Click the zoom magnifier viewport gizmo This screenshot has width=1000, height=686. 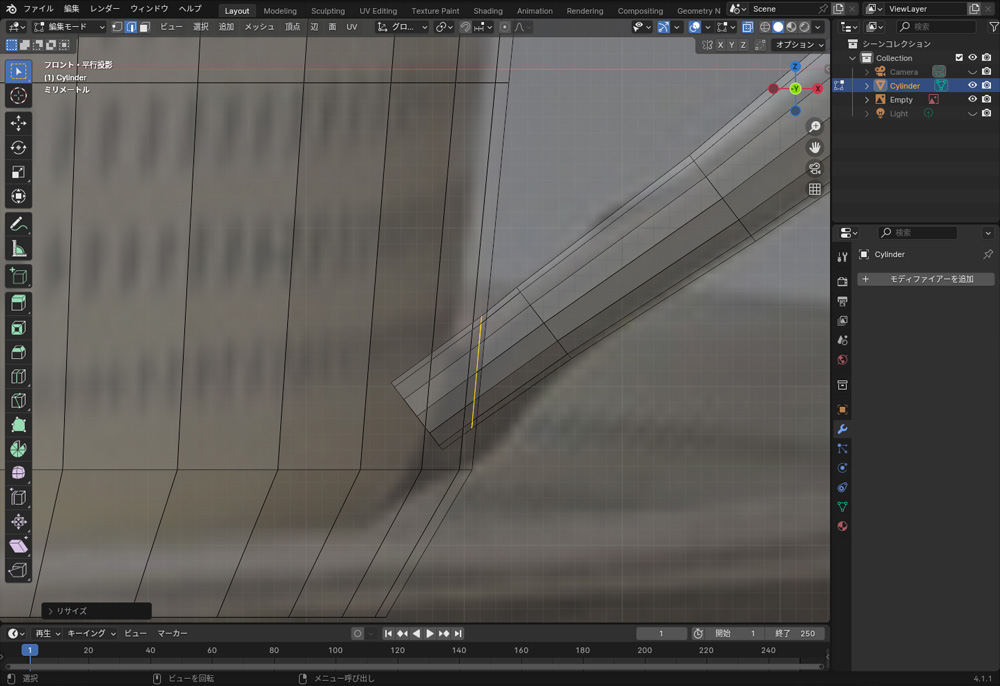(x=815, y=127)
